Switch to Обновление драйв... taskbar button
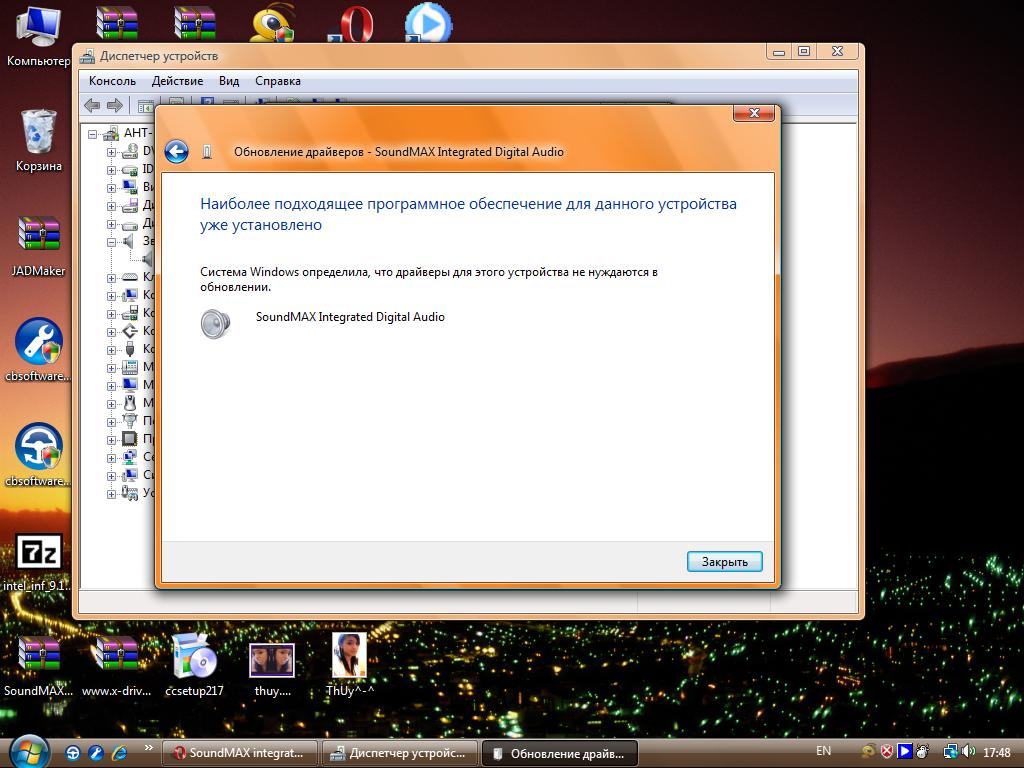 coord(559,753)
